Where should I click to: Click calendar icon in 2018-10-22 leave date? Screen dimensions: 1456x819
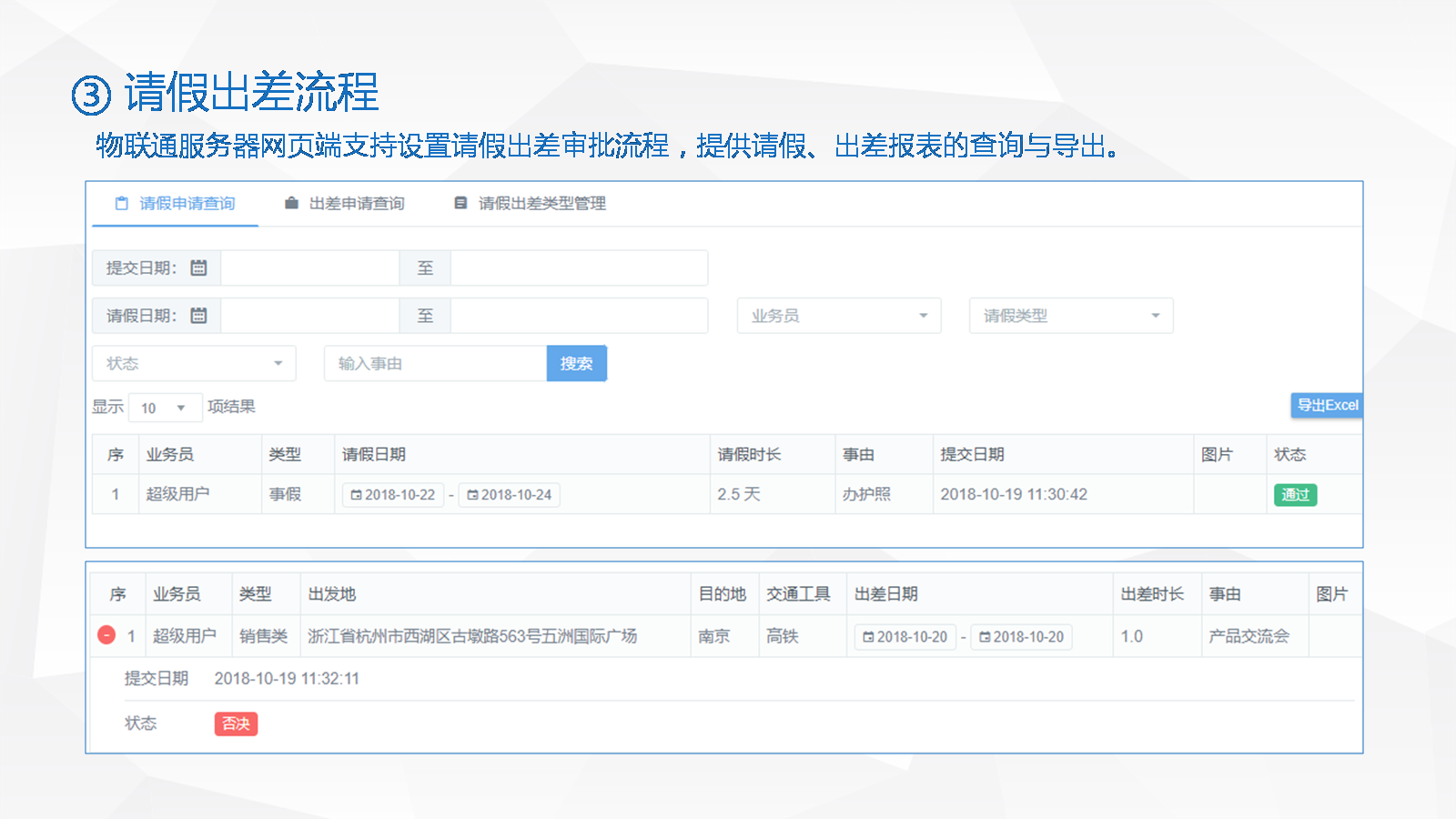356,495
